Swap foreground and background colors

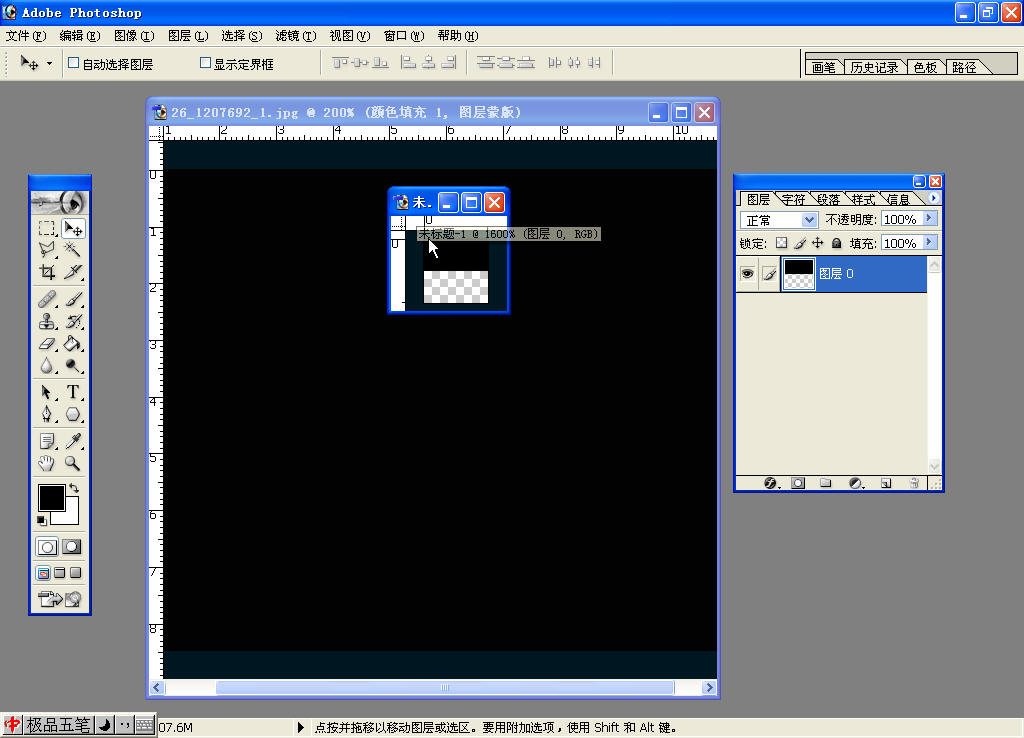[x=74, y=488]
